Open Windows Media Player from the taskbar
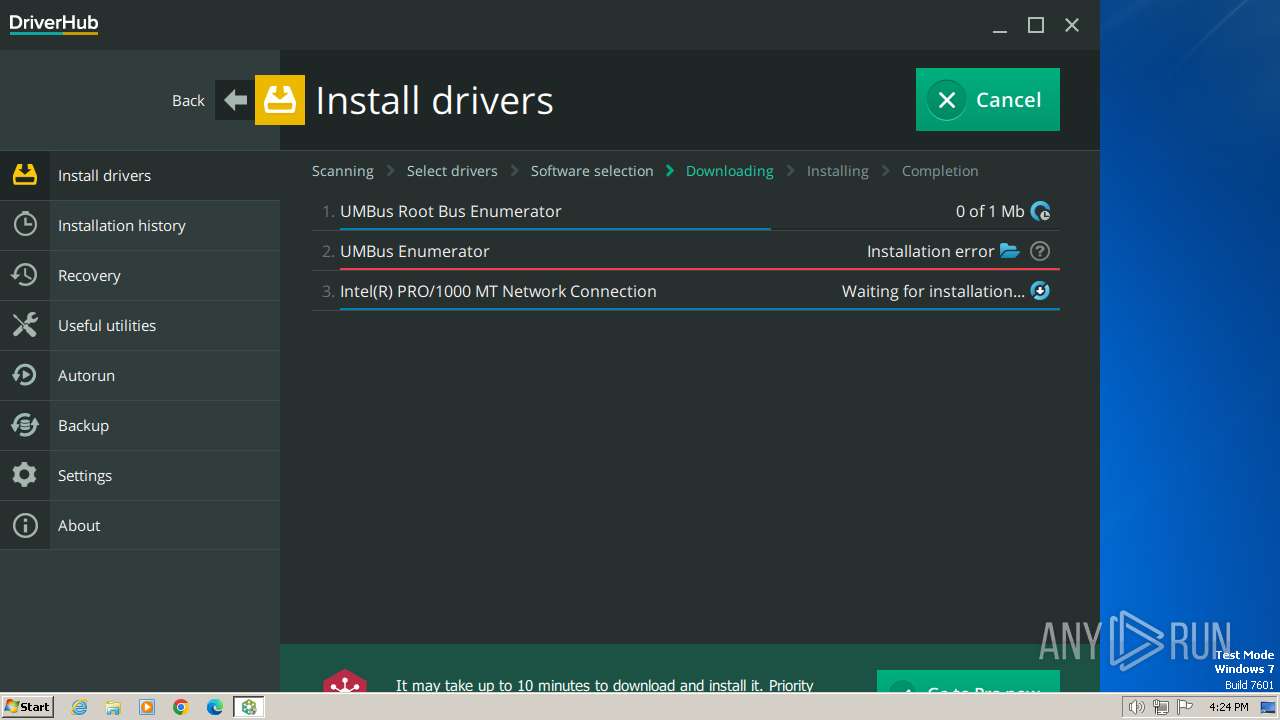This screenshot has height=720, width=1280. click(147, 707)
